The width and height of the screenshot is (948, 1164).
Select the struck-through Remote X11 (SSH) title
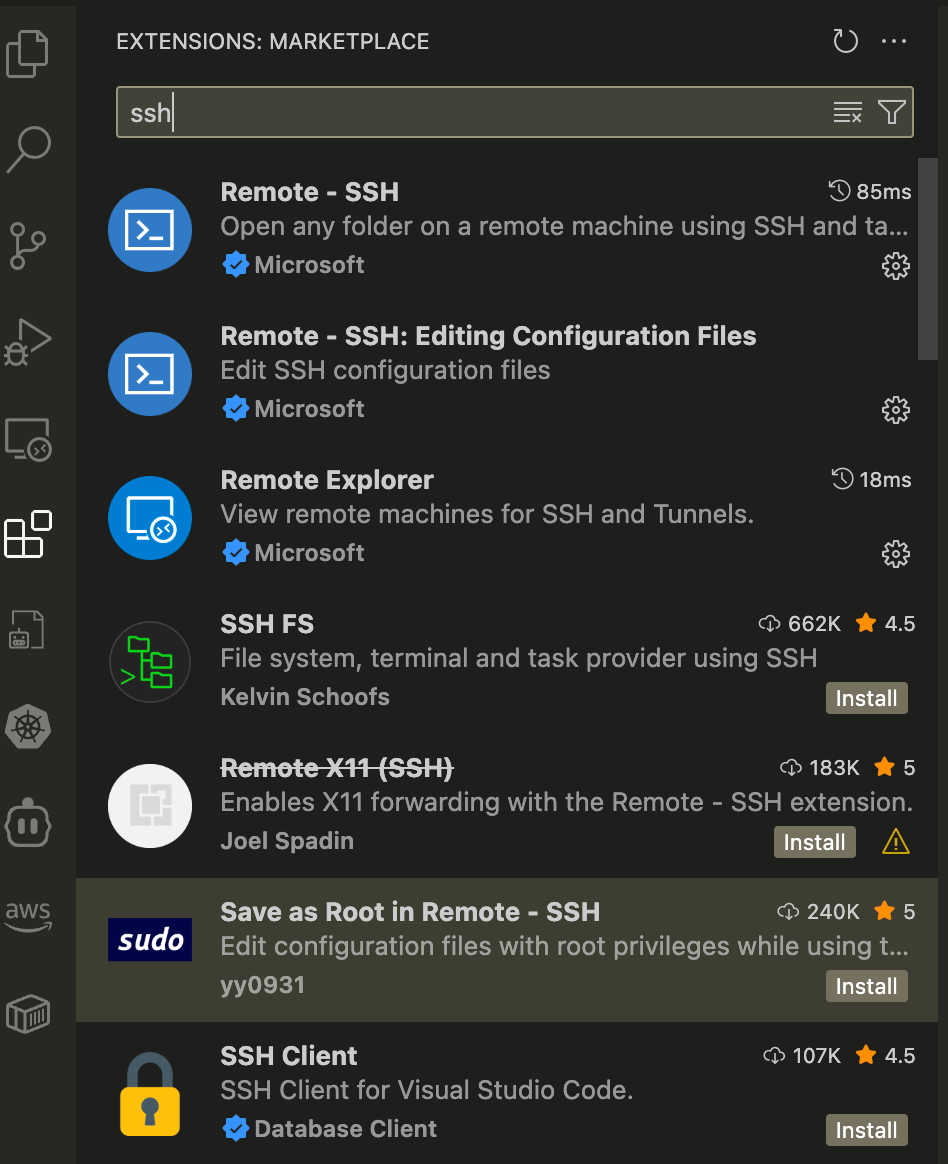pos(336,768)
